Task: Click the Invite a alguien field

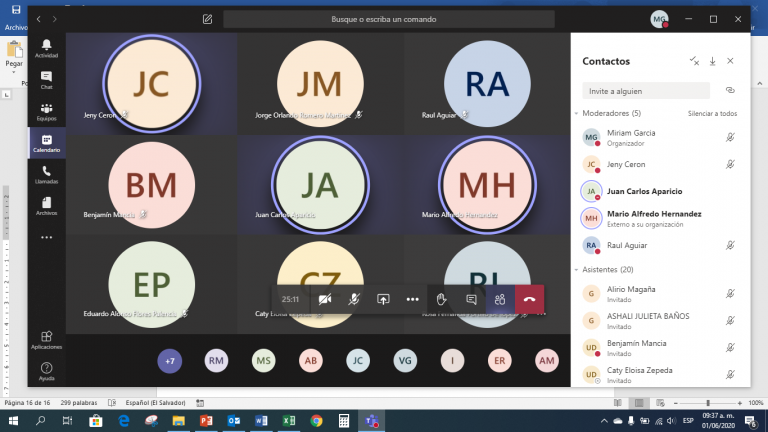Action: coord(648,90)
